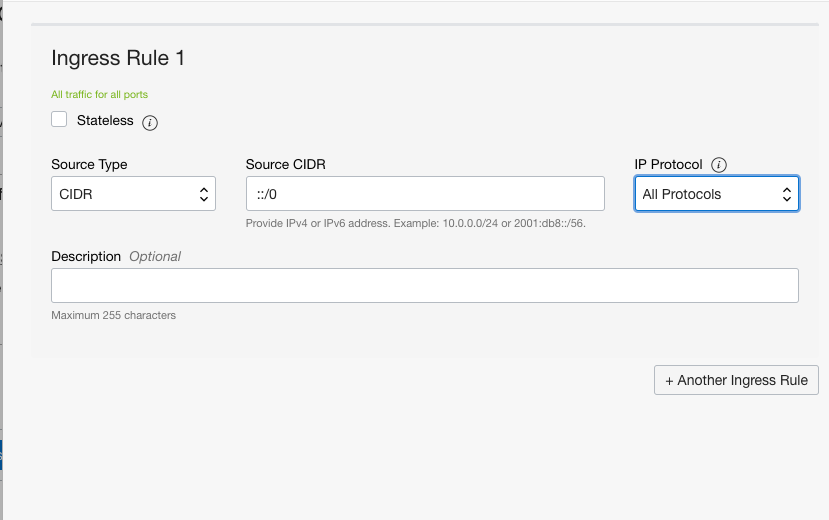
Task: Enable the Stateless checkbox
Action: pos(59,120)
